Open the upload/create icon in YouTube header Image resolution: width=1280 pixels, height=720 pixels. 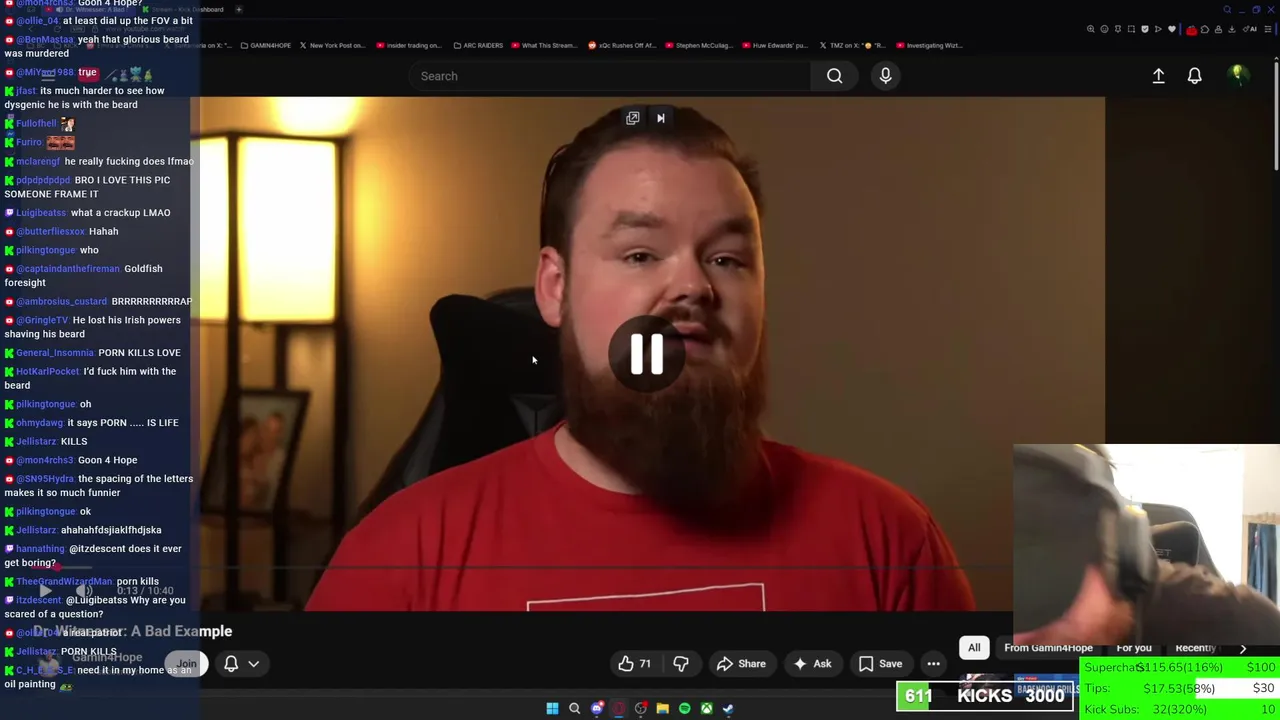click(1158, 76)
